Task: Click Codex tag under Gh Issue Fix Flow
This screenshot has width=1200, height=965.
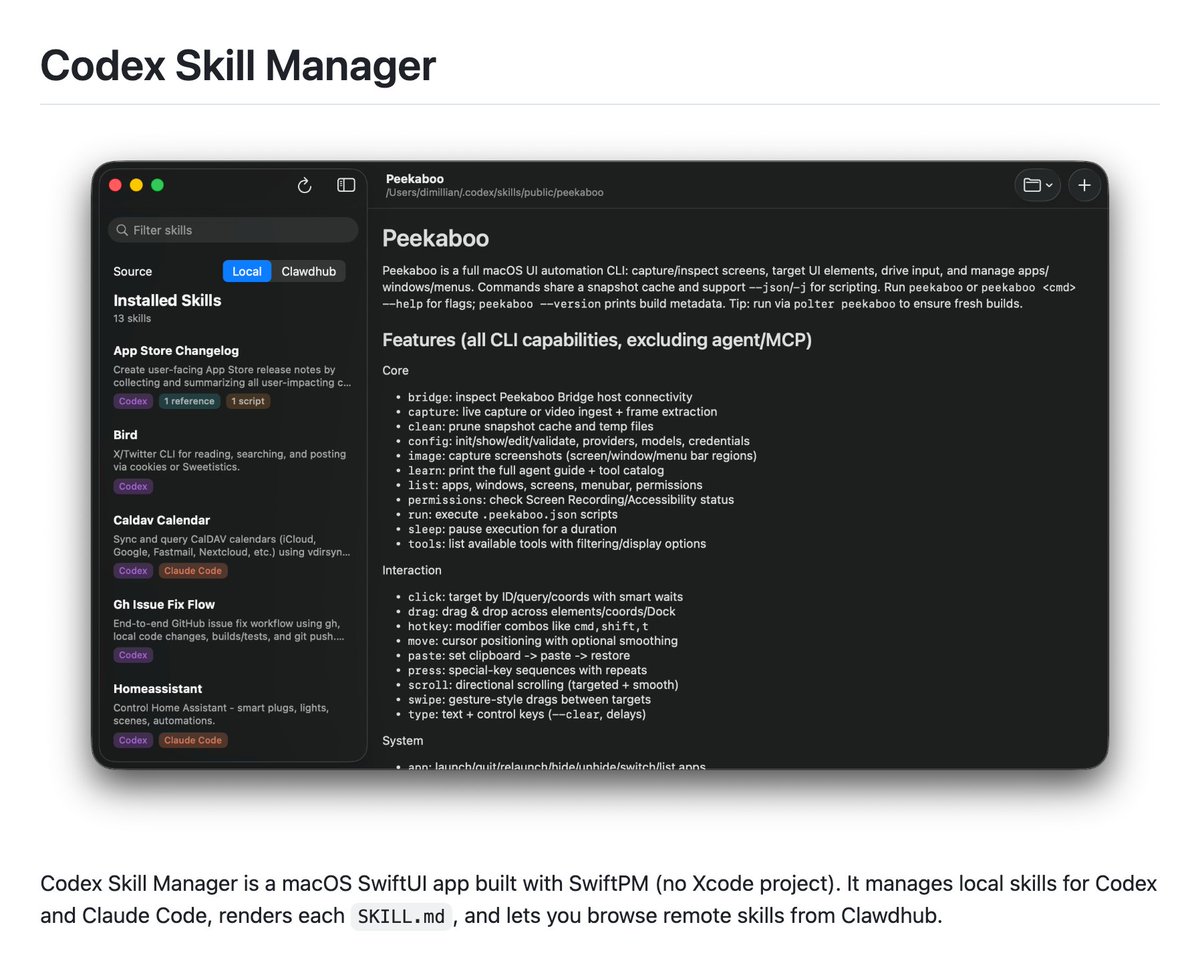Action: point(133,655)
